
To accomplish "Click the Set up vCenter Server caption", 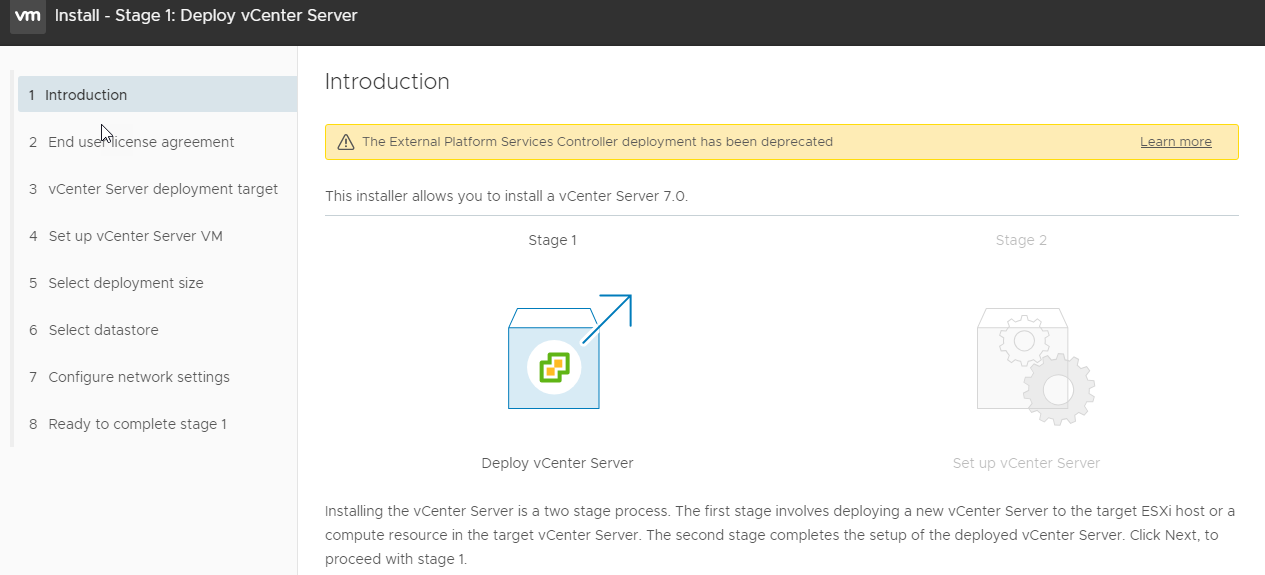I will 1026,463.
